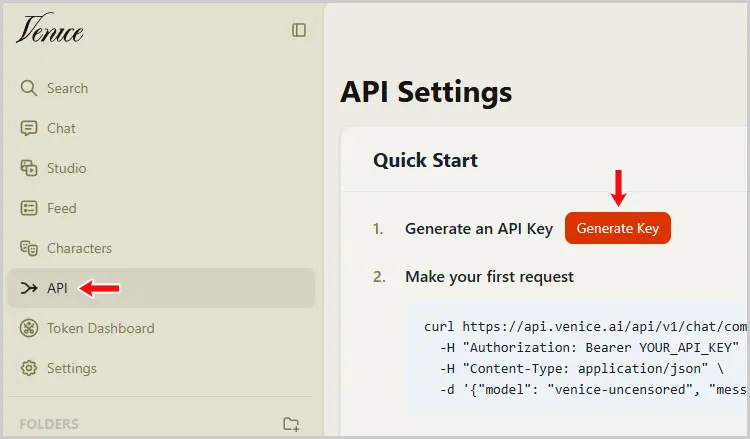Viewport: 750px width, 439px height.
Task: Click the curl URL line in the code block
Action: pos(585,327)
